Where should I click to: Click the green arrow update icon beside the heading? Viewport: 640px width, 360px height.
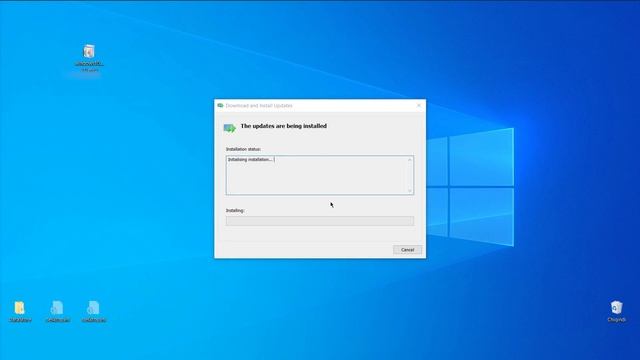click(229, 128)
